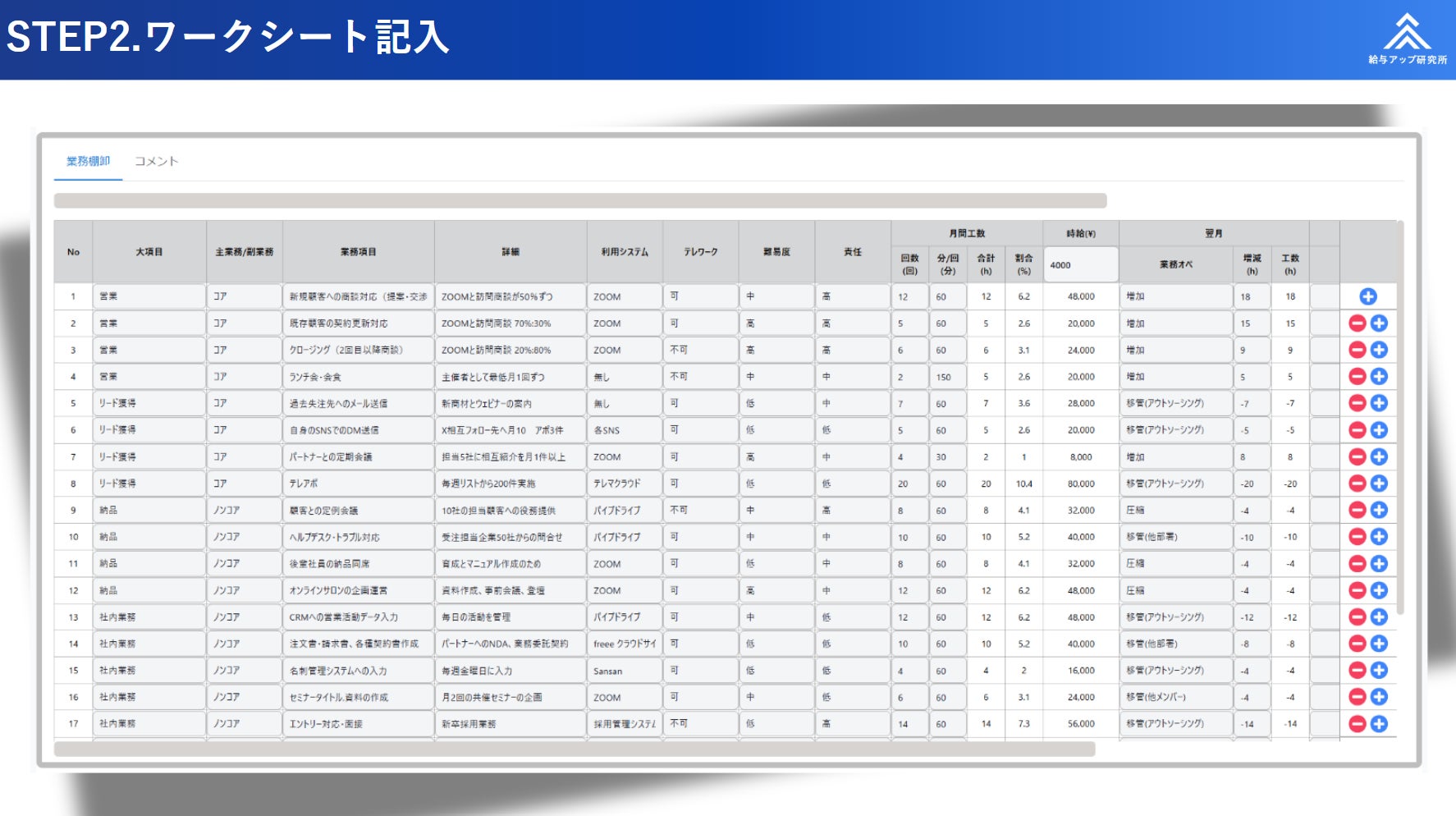Switch to the 業務棚卸 tab
This screenshot has height=816, width=1456.
coord(88,161)
